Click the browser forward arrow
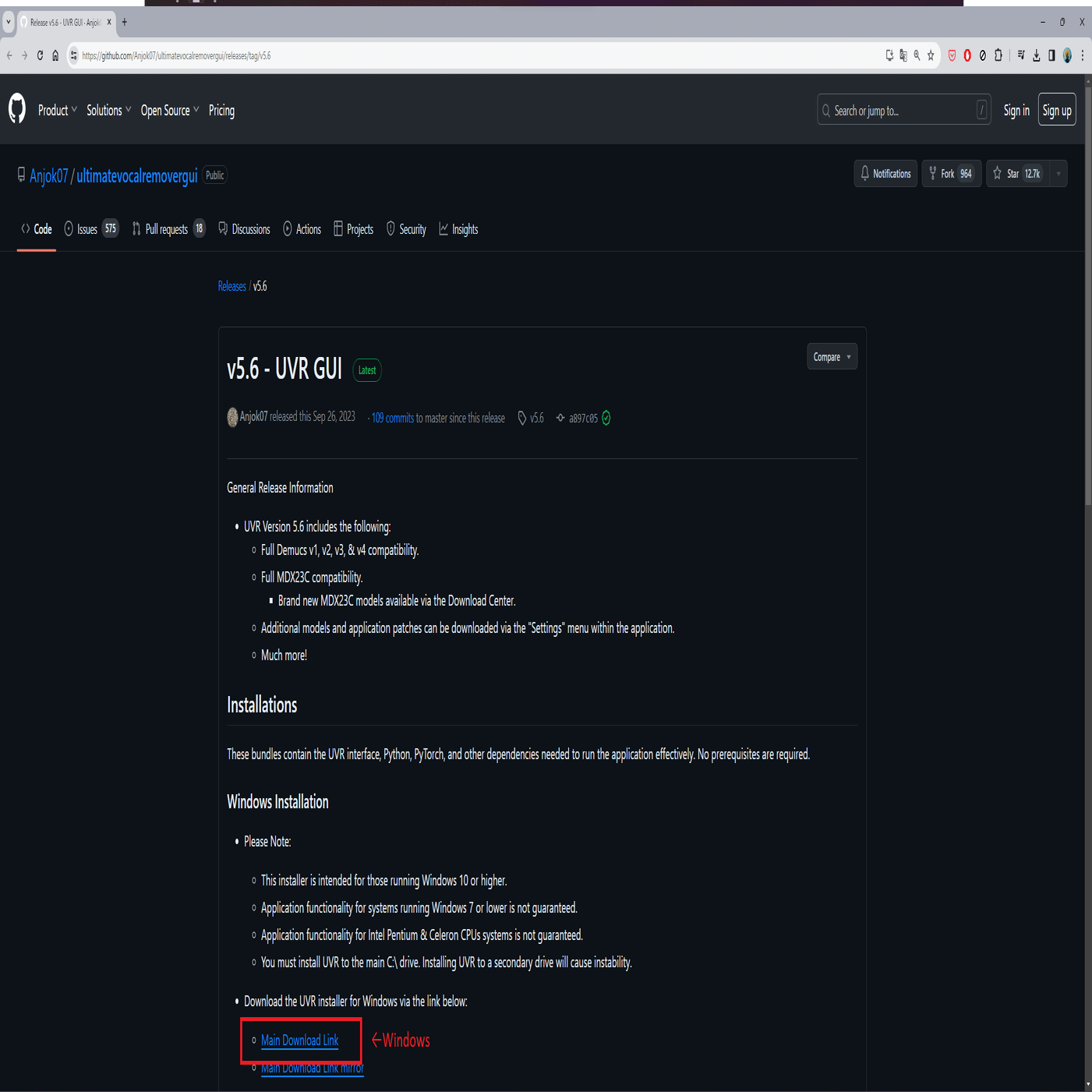The image size is (1092, 1092). point(24,55)
